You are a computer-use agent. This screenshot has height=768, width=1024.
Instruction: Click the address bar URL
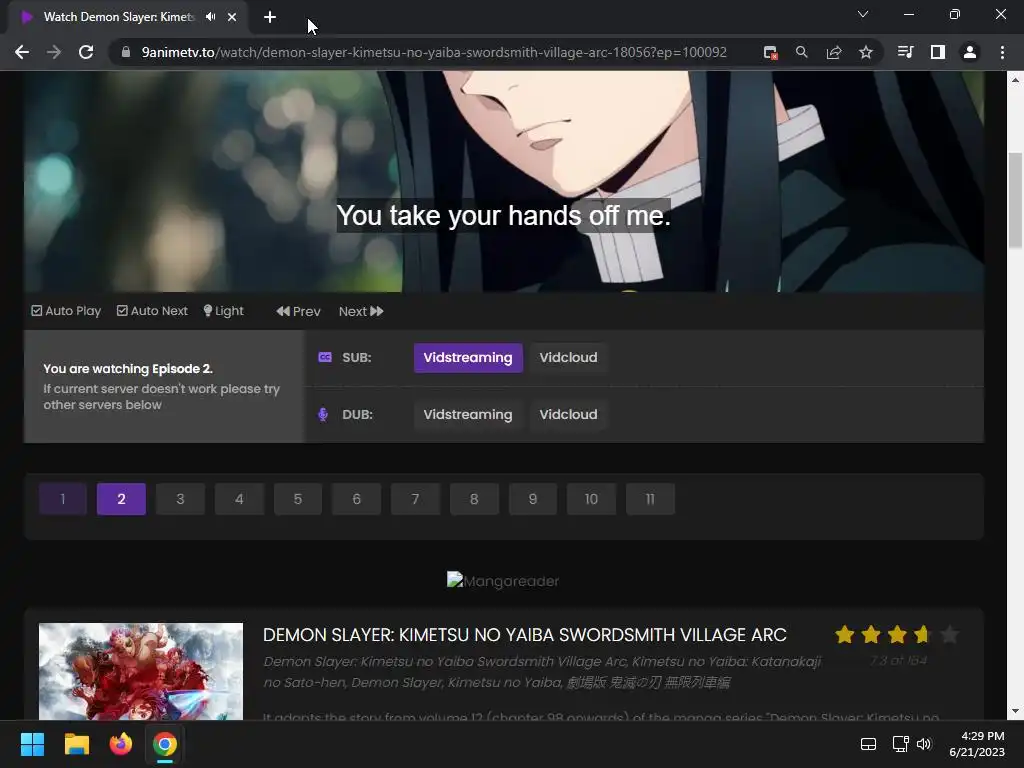click(434, 52)
